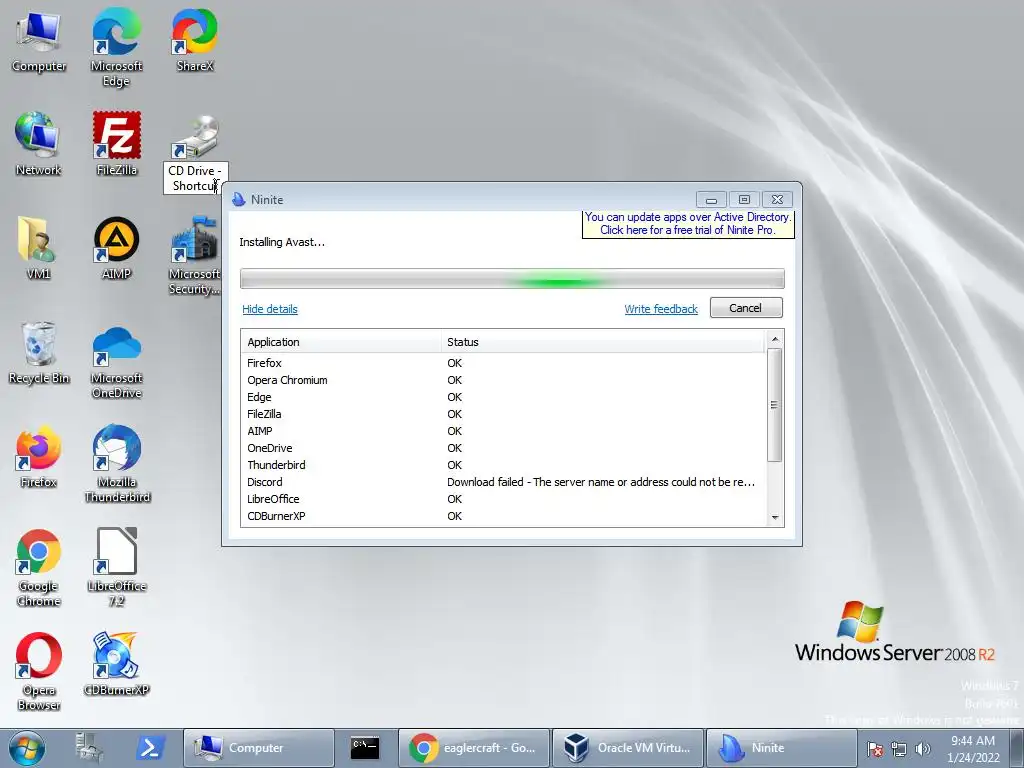Viewport: 1024px width, 768px height.
Task: Click the volume speaker tray icon
Action: tap(922, 749)
